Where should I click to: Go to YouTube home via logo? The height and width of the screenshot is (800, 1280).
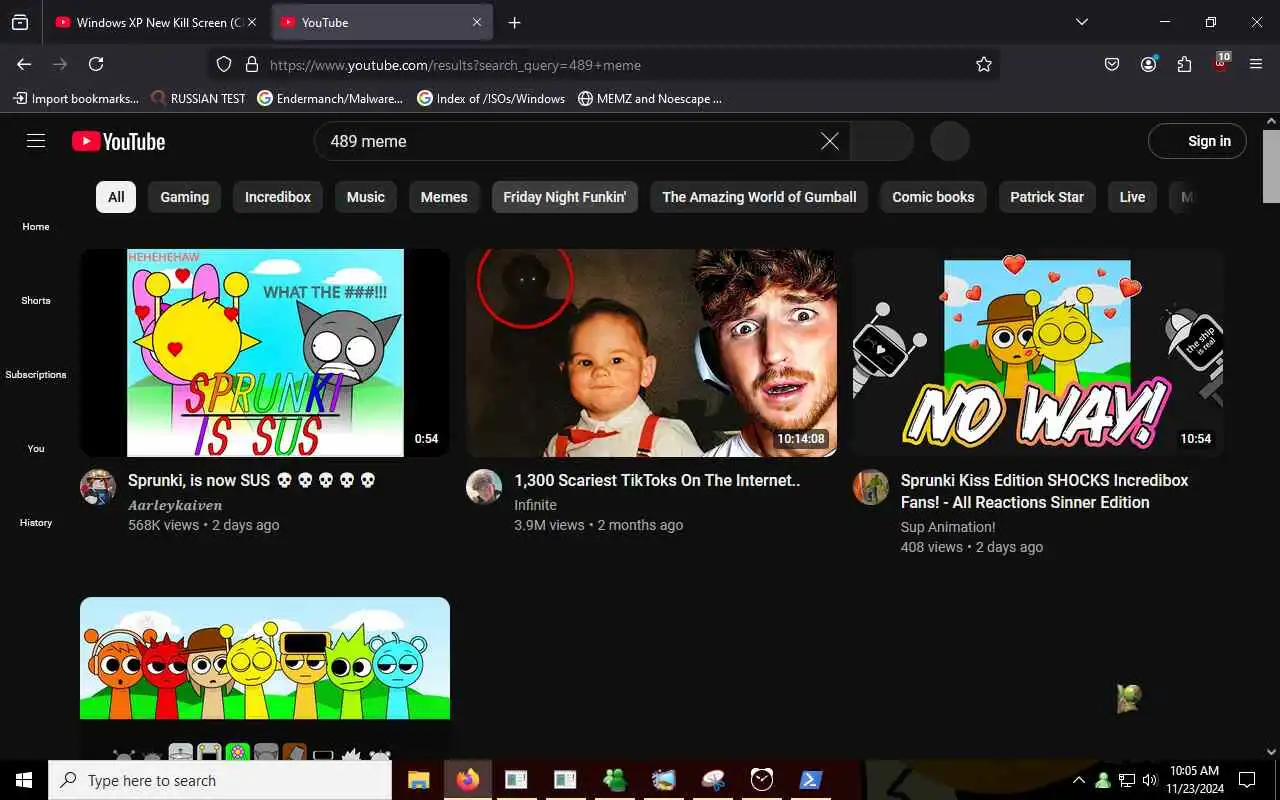[x=118, y=141]
